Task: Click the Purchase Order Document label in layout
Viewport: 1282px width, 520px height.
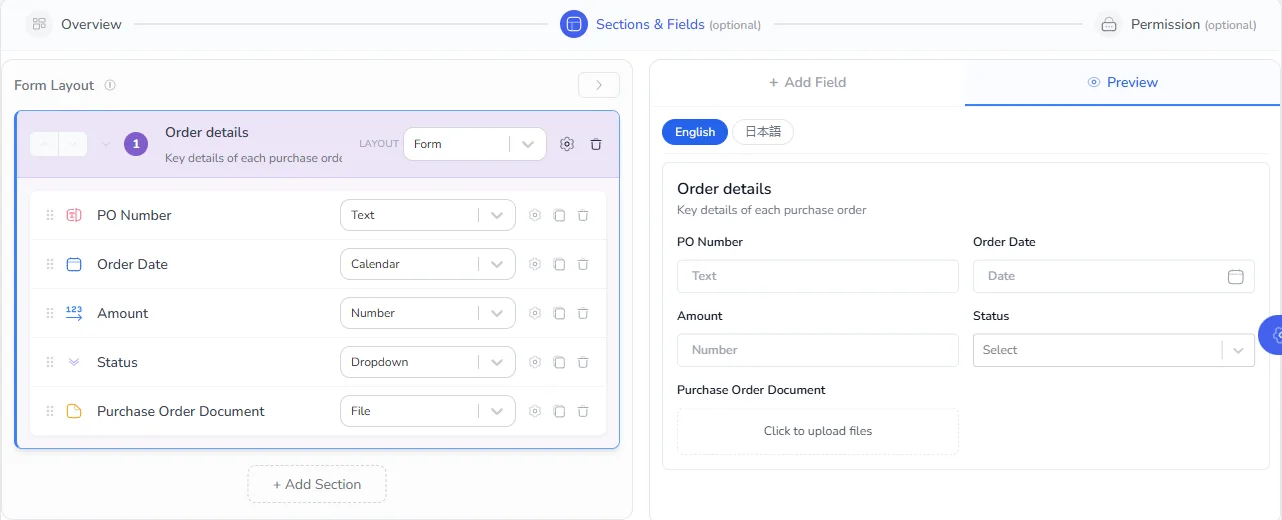Action: click(x=181, y=411)
